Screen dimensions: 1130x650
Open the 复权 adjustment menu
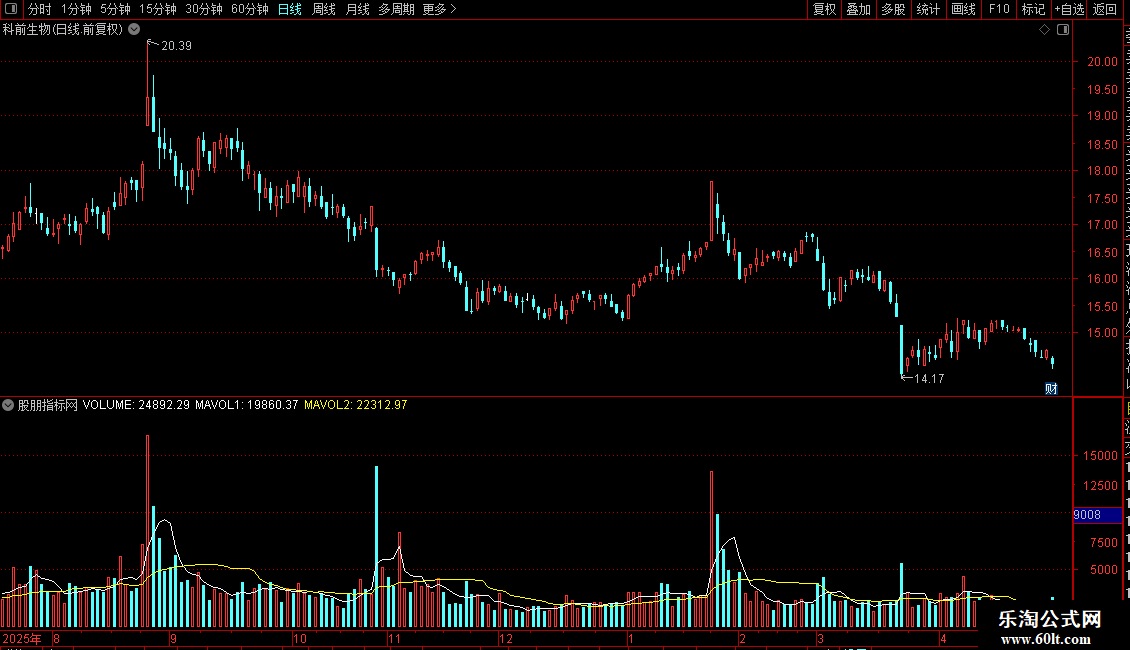824,9
